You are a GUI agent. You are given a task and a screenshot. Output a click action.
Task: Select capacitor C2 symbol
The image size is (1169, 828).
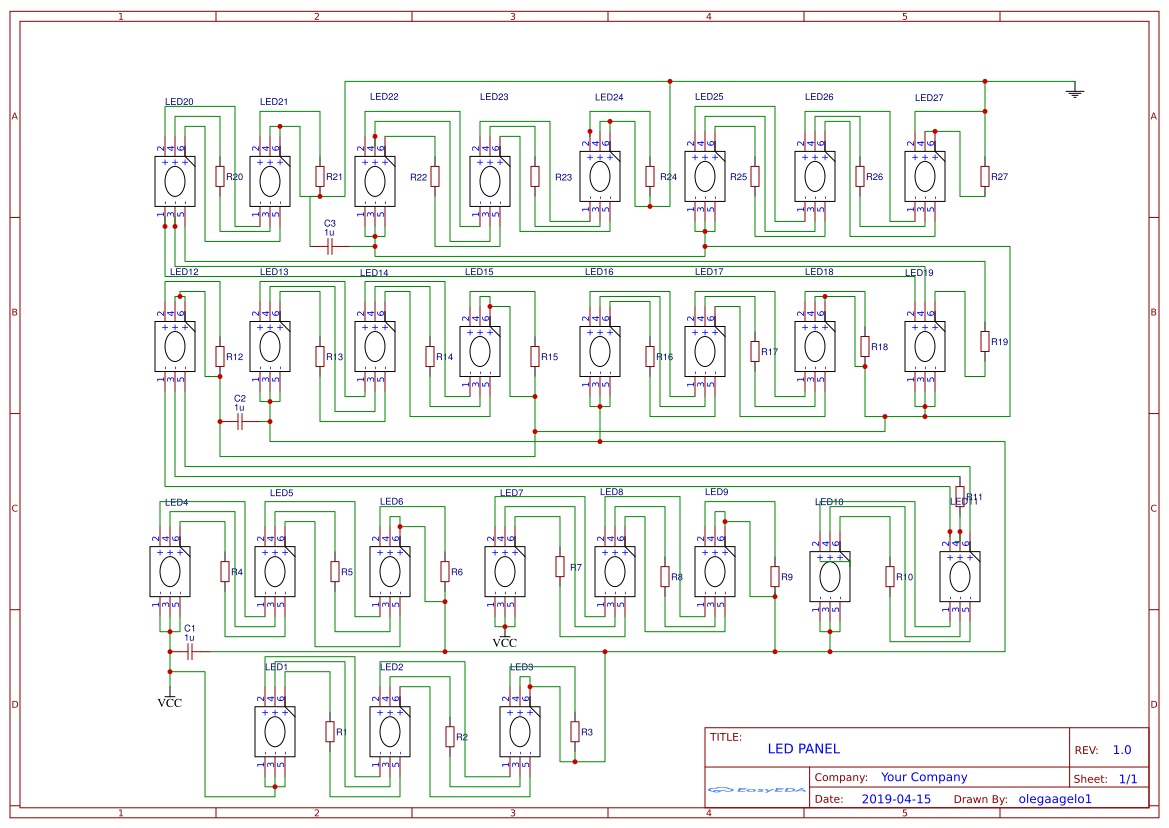click(240, 422)
